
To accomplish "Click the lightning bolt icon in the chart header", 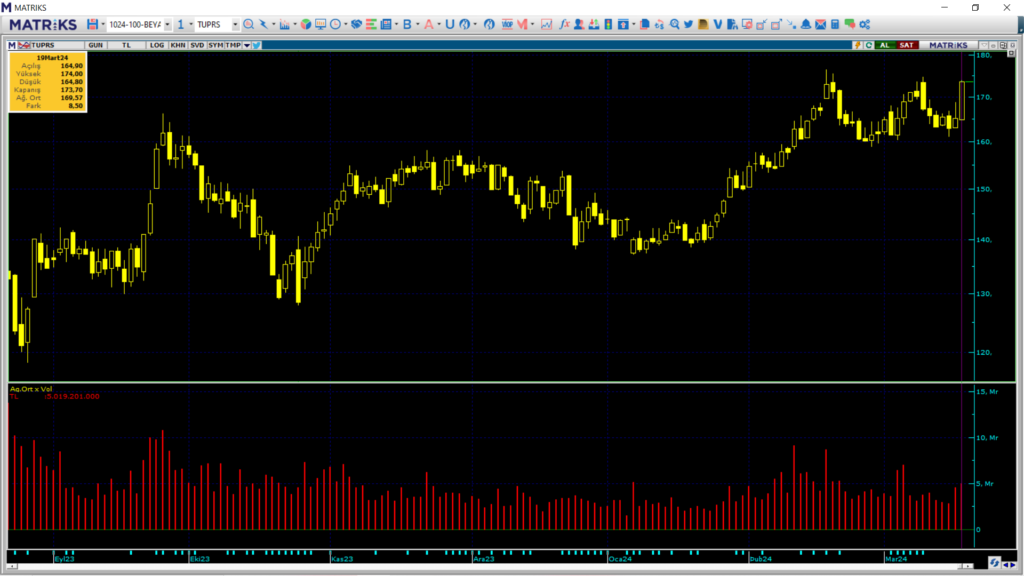I will pyautogui.click(x=857, y=45).
